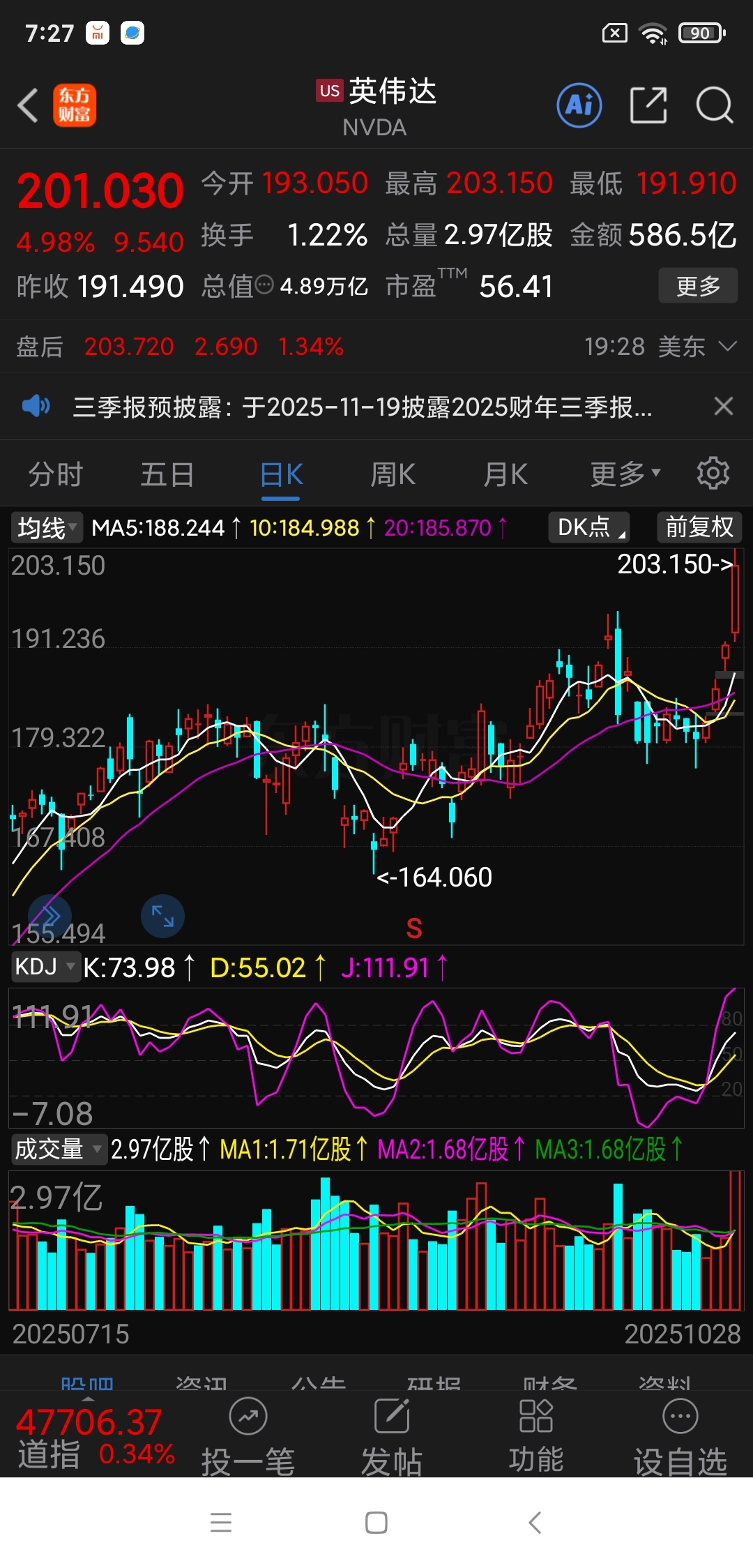Tap the 总值 info face icon
The width and height of the screenshot is (753, 1568).
point(264,285)
